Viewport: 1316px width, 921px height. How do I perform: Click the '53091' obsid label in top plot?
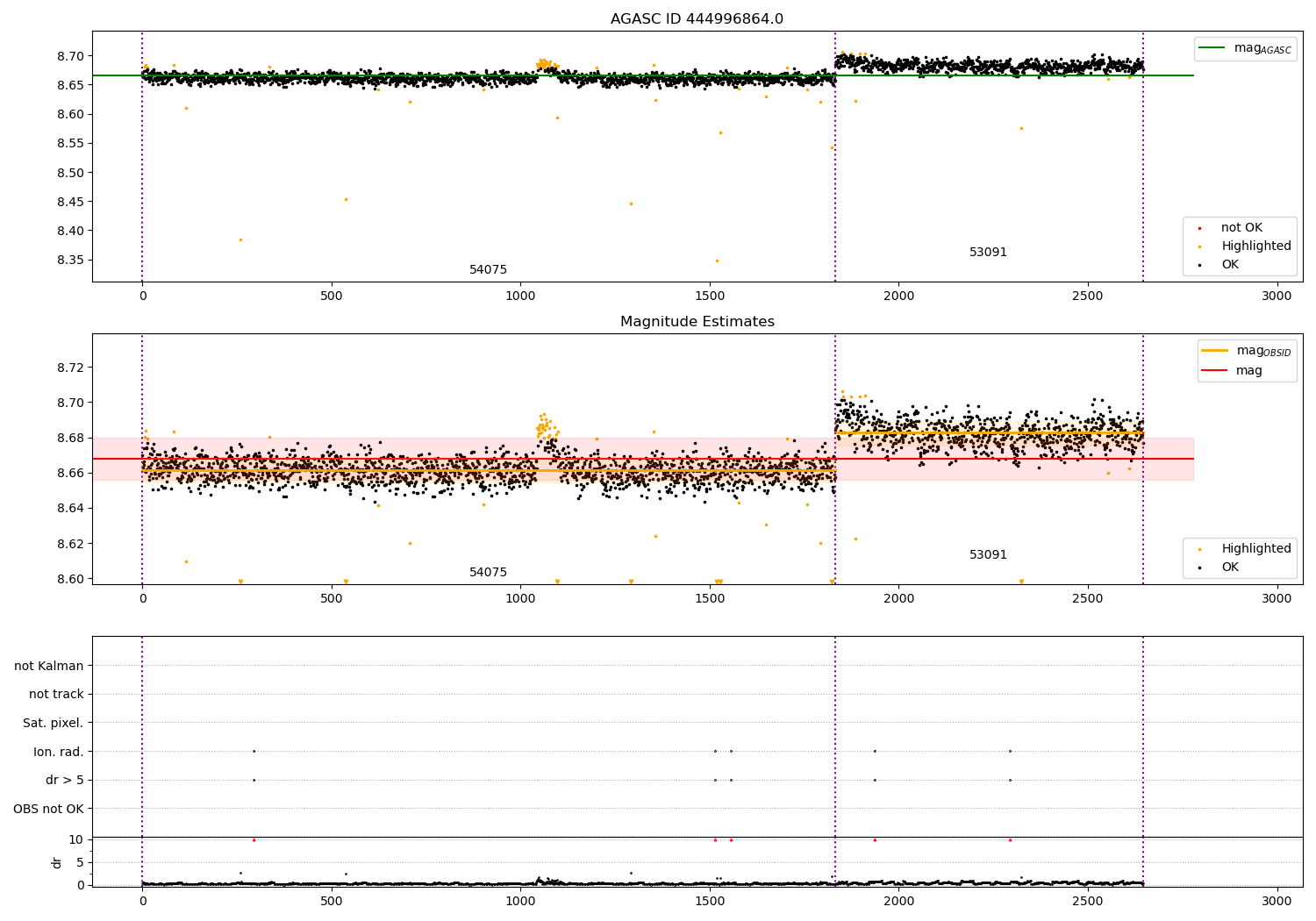coord(988,253)
